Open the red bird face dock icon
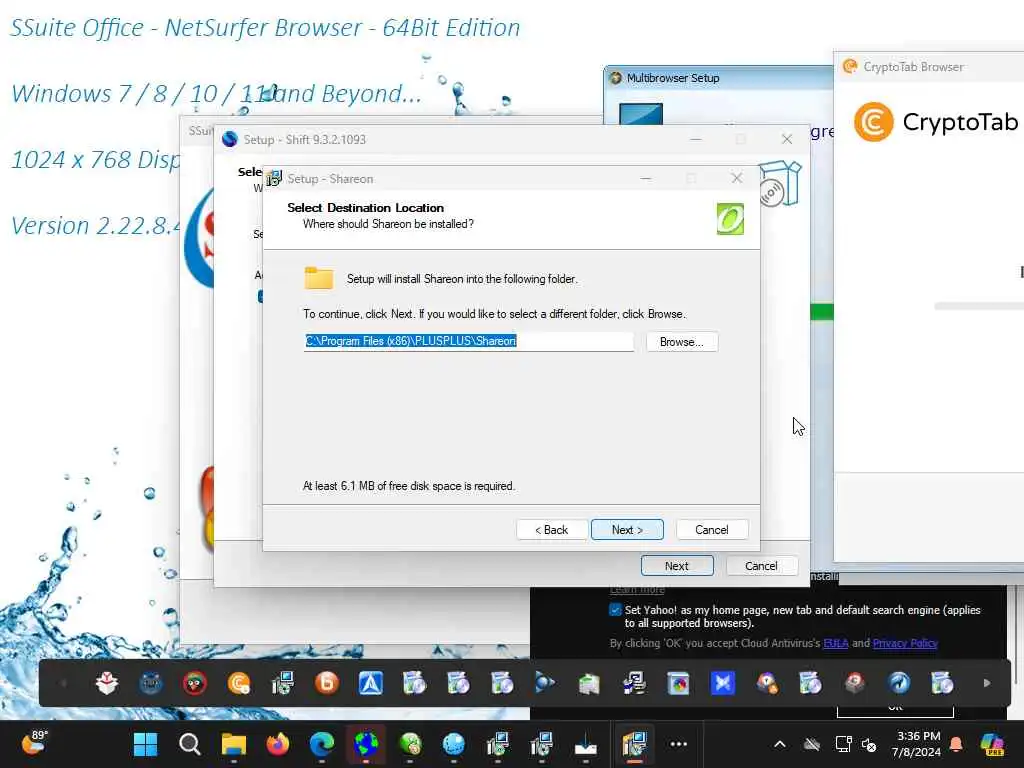 [195, 683]
